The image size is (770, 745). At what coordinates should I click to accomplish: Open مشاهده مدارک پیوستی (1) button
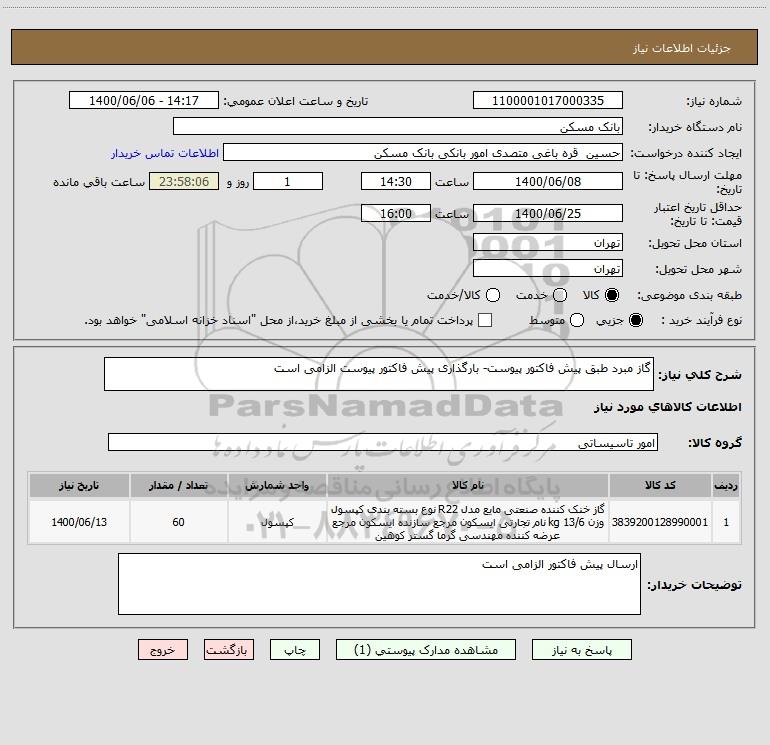426,650
